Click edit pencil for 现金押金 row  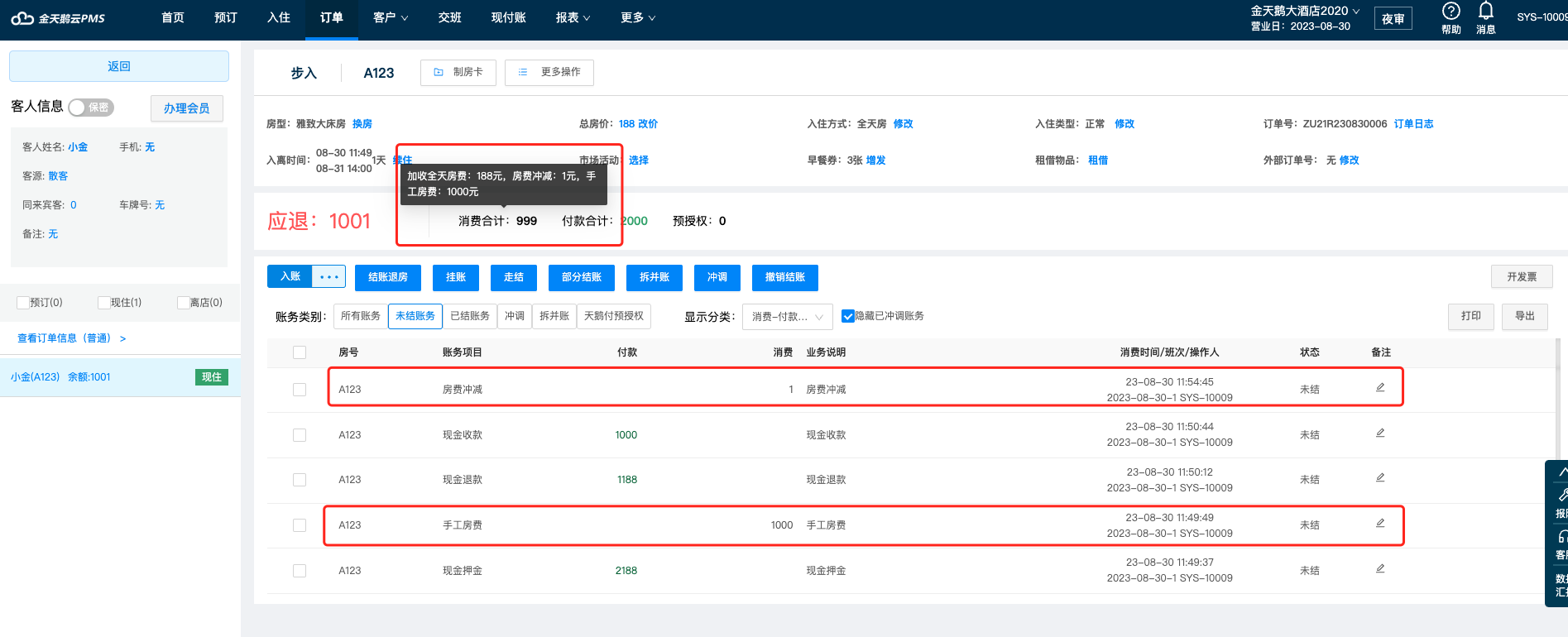click(1380, 568)
